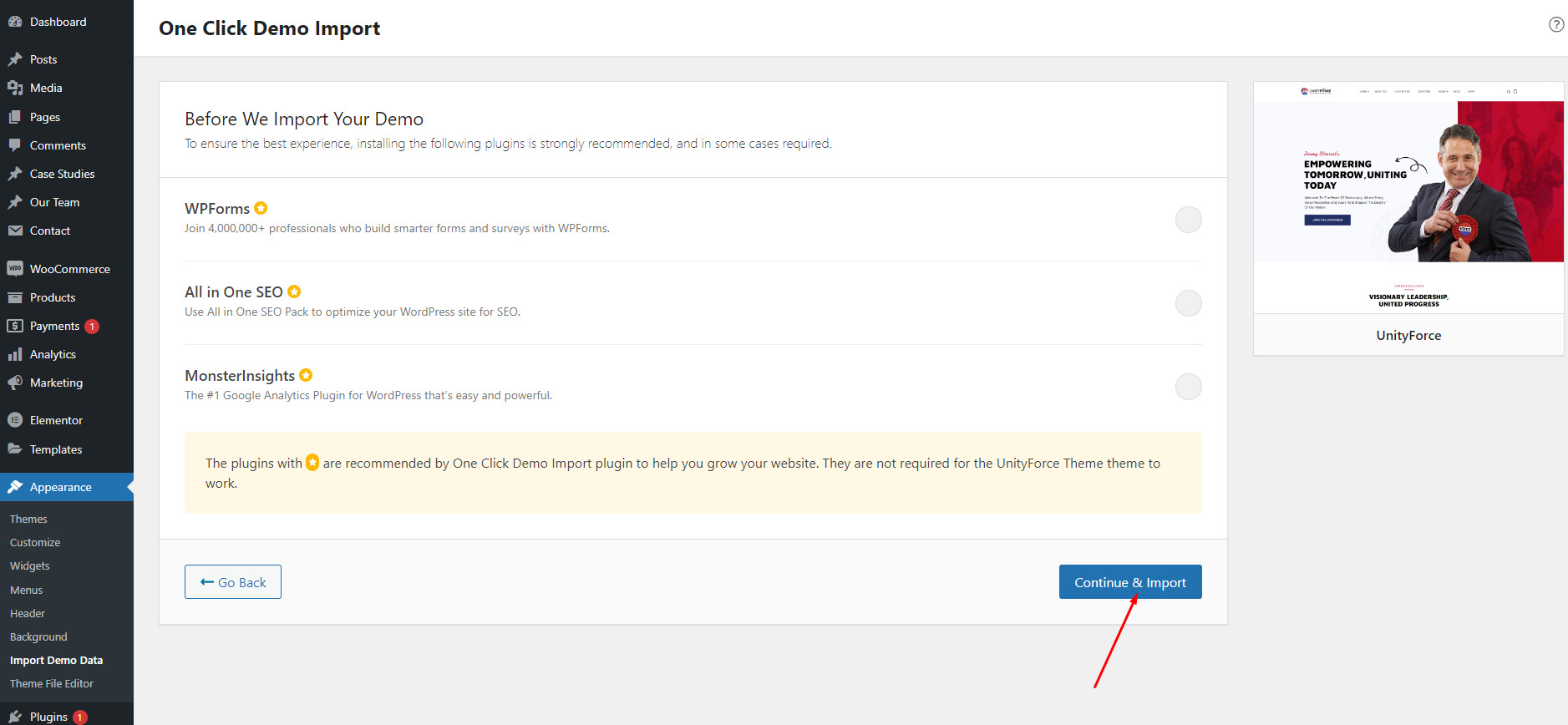Click the Dashboard gauge icon

coord(15,22)
